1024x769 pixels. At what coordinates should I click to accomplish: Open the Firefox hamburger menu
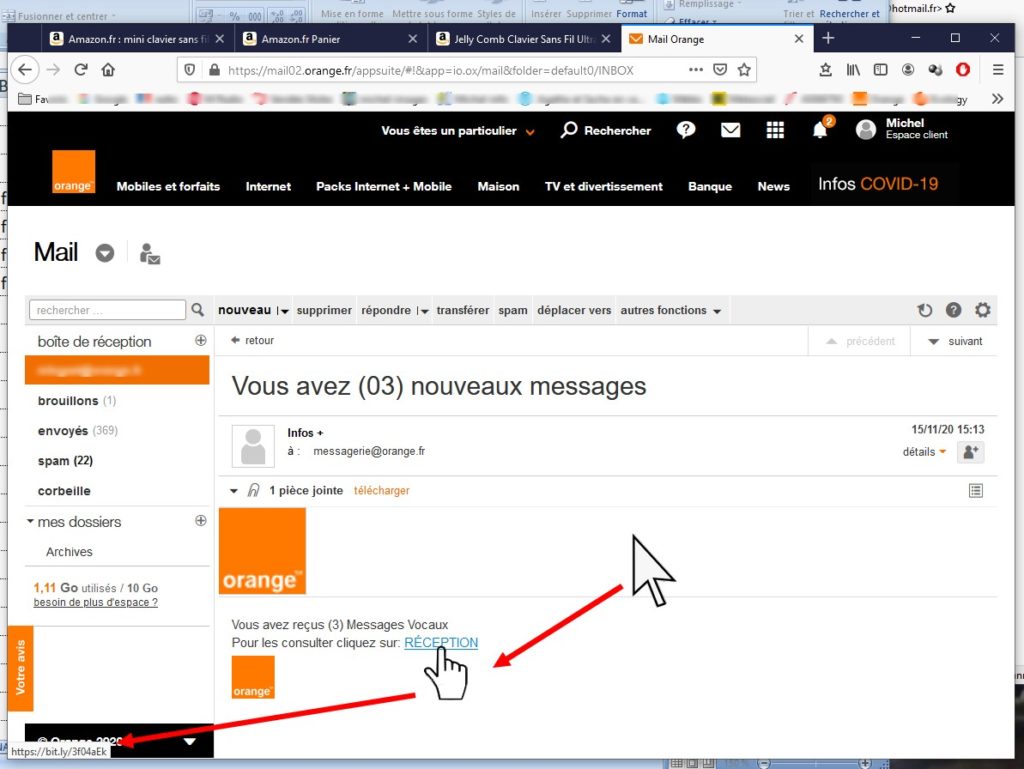click(997, 70)
